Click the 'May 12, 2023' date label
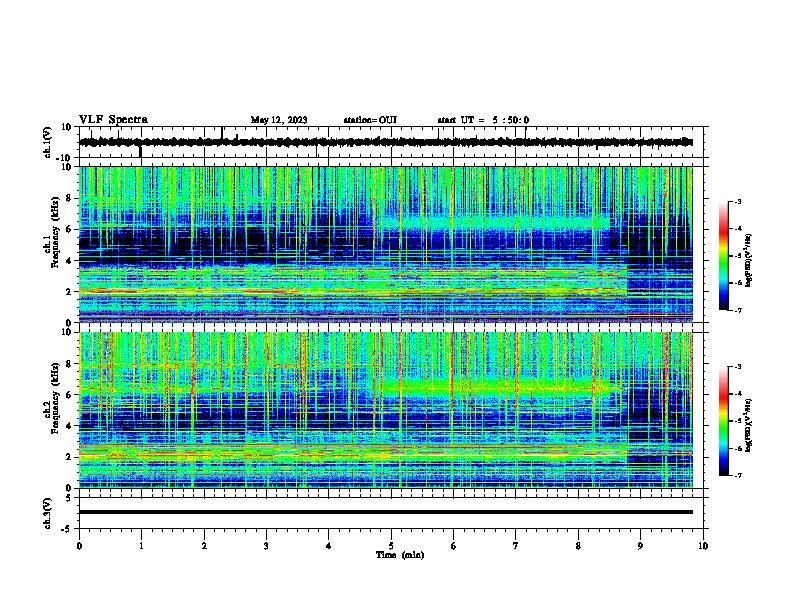The width and height of the screenshot is (792, 612). (279, 120)
